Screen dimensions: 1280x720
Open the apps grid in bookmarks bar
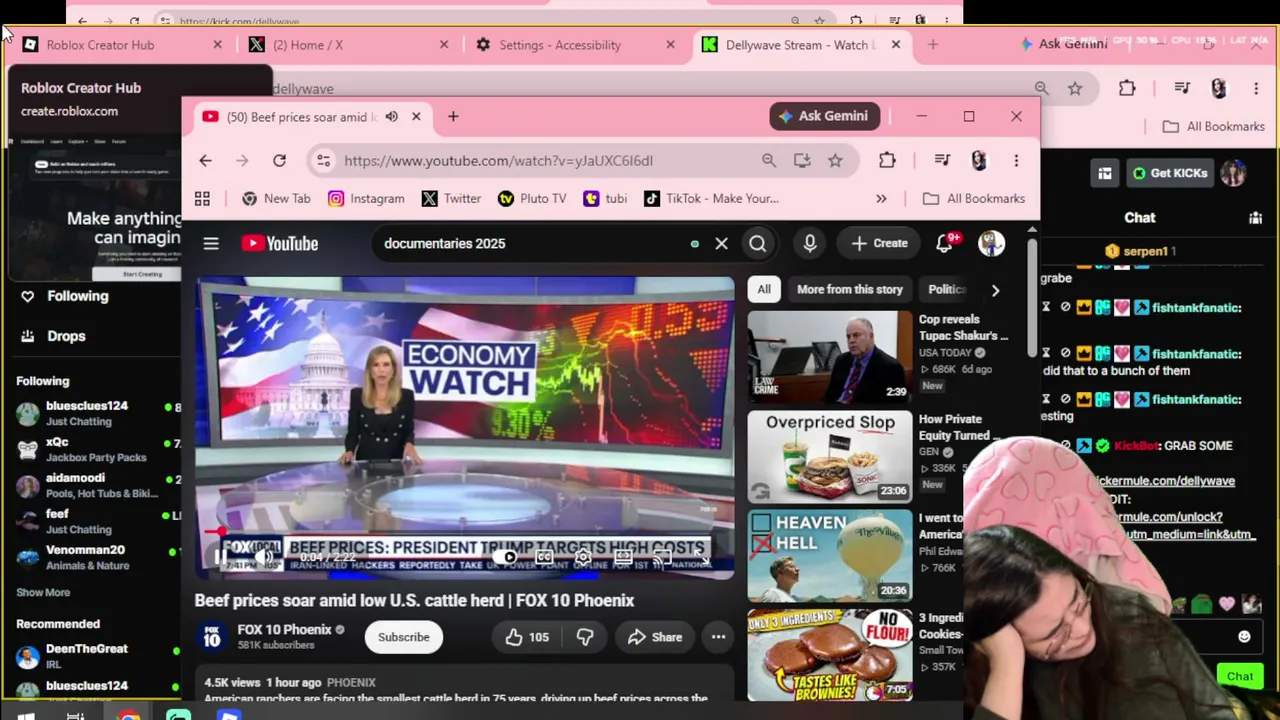(202, 198)
